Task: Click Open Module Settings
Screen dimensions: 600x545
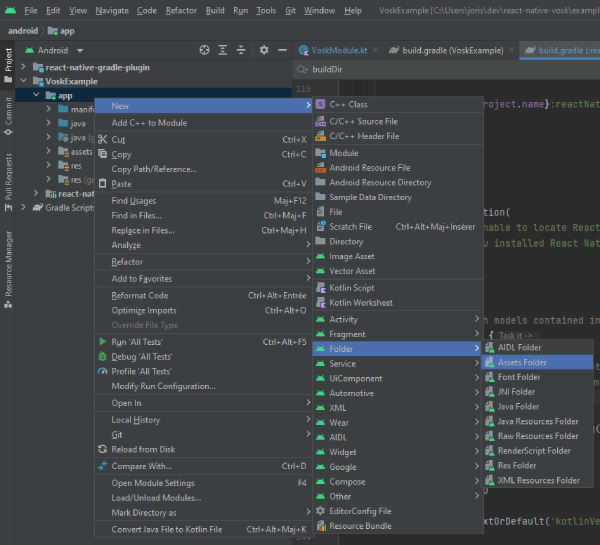Action: pyautogui.click(x=203, y=483)
